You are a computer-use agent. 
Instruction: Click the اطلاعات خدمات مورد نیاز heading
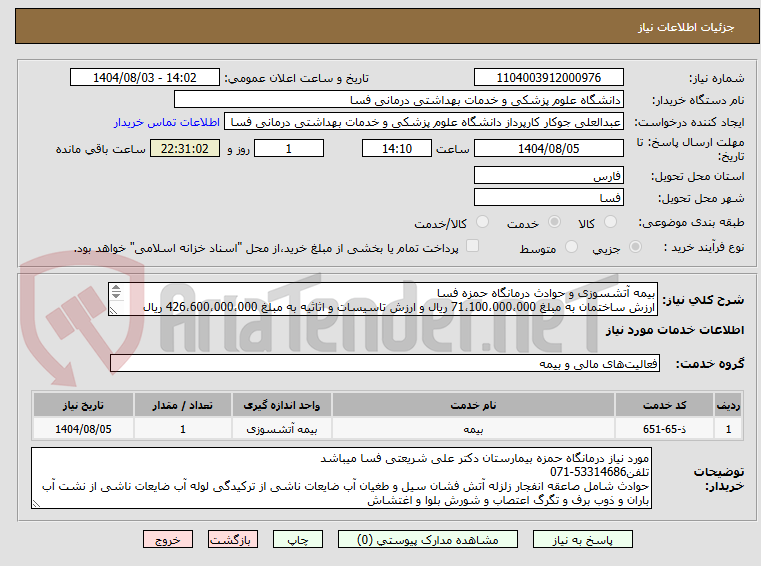click(675, 331)
